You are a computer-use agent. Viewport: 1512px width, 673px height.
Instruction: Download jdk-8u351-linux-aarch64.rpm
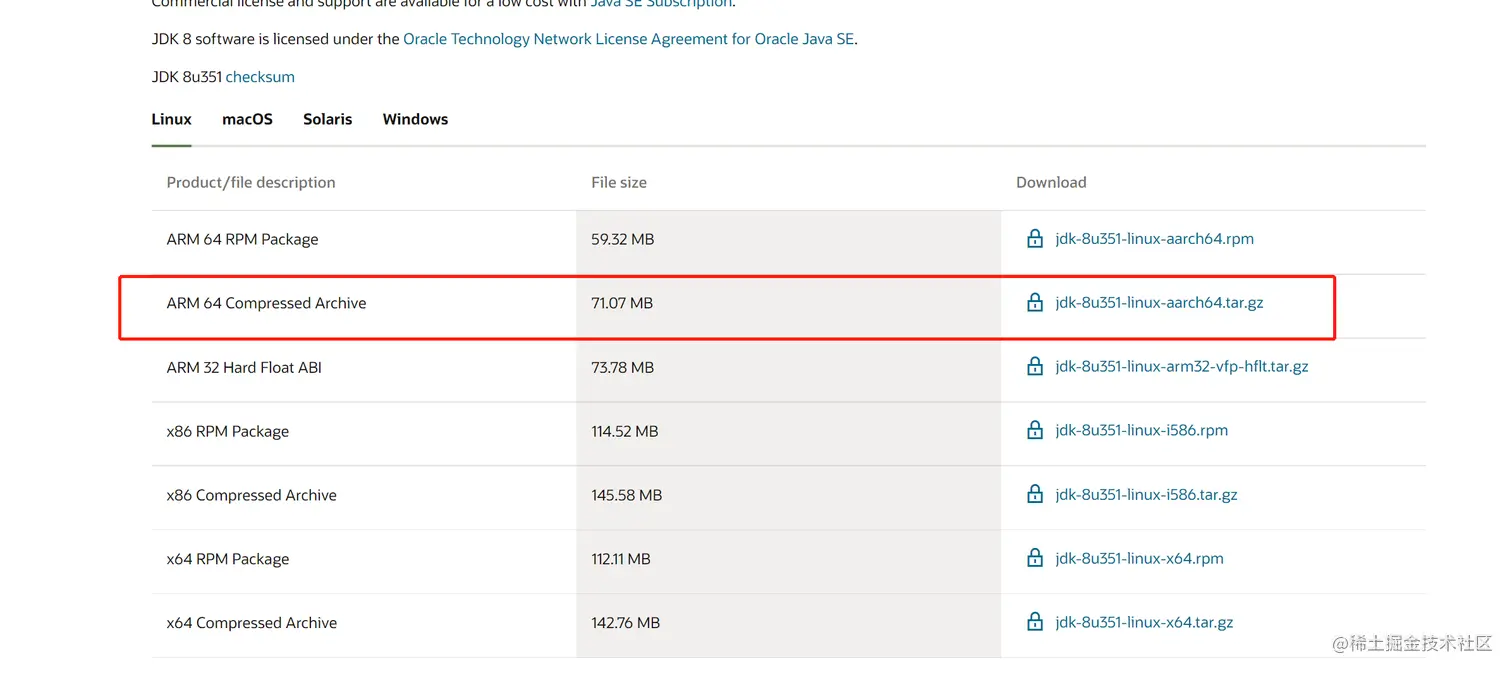[x=1154, y=239]
